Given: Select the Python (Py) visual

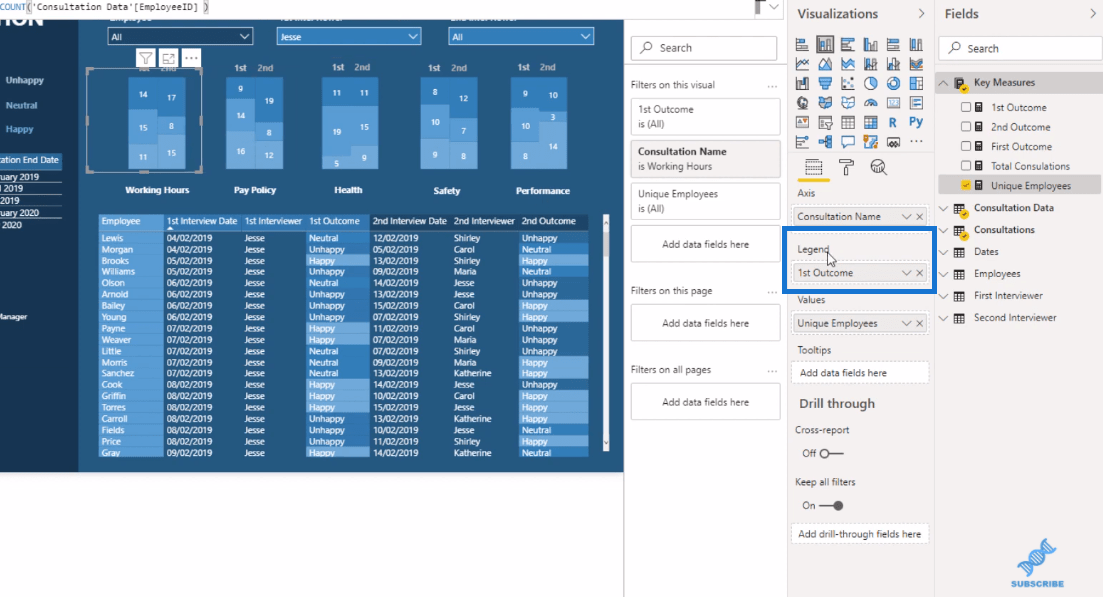Looking at the screenshot, I should pos(916,122).
